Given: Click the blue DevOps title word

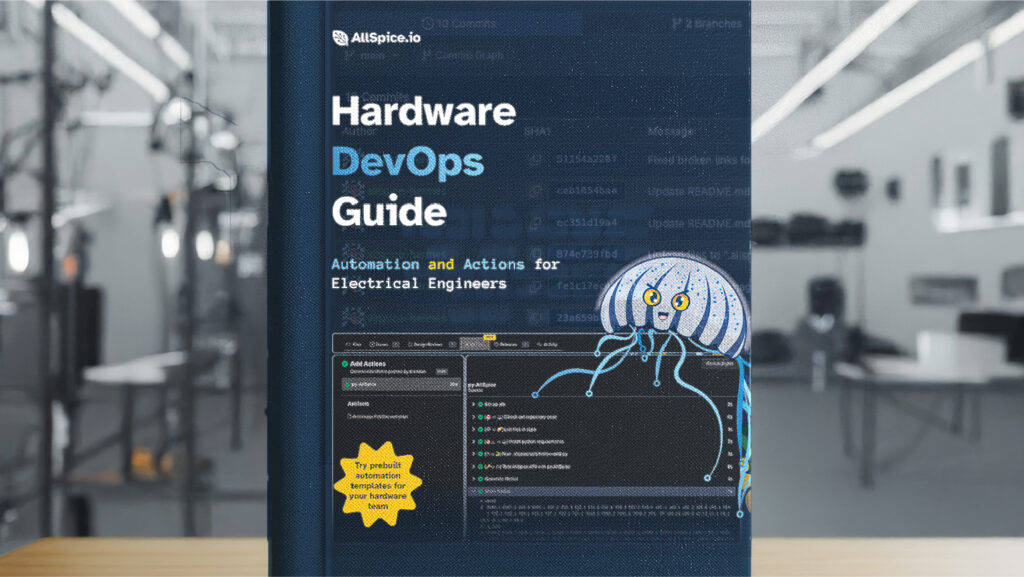Looking at the screenshot, I should click(408, 162).
